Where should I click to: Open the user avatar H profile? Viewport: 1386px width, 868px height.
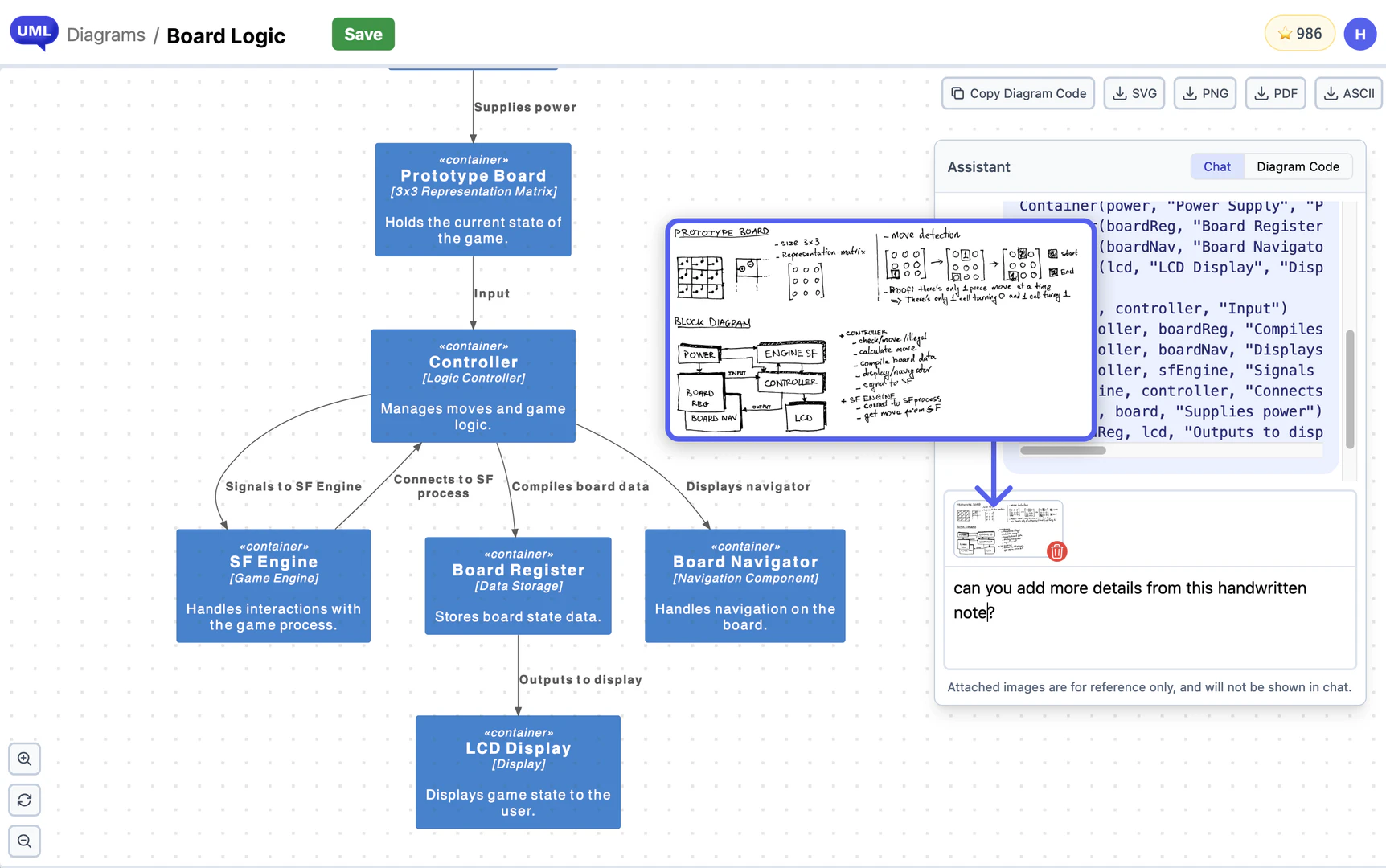1359,34
